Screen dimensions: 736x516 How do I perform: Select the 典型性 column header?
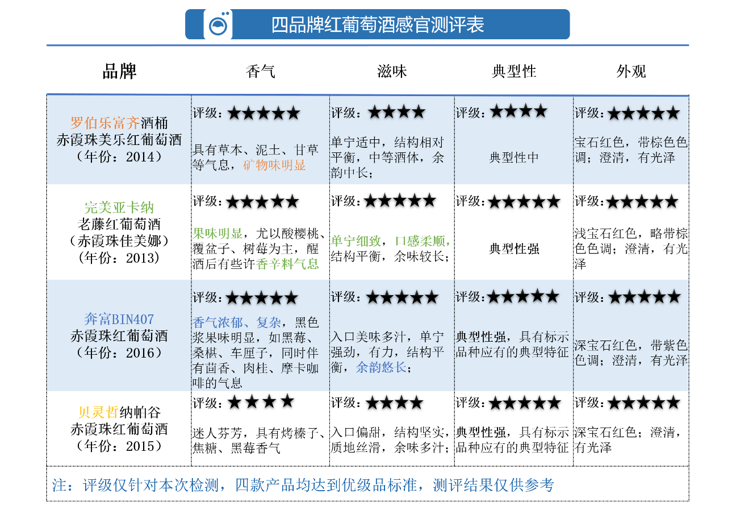point(514,71)
